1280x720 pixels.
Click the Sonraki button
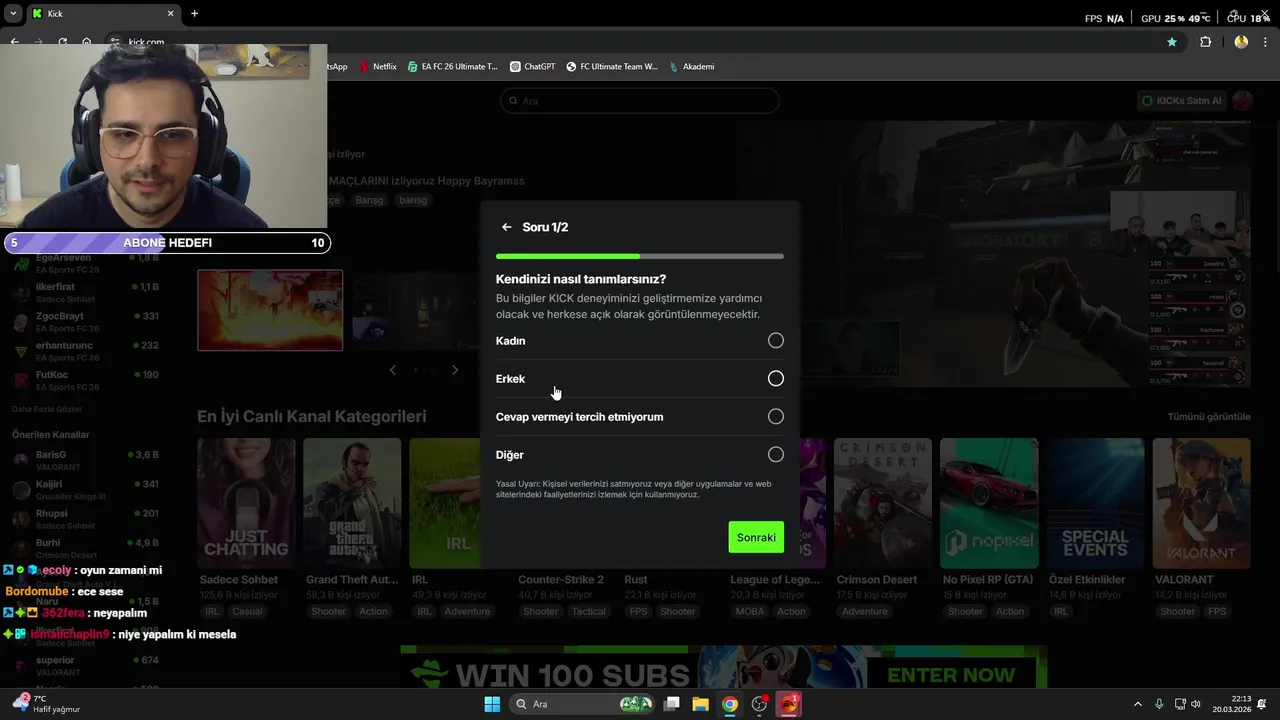[756, 538]
